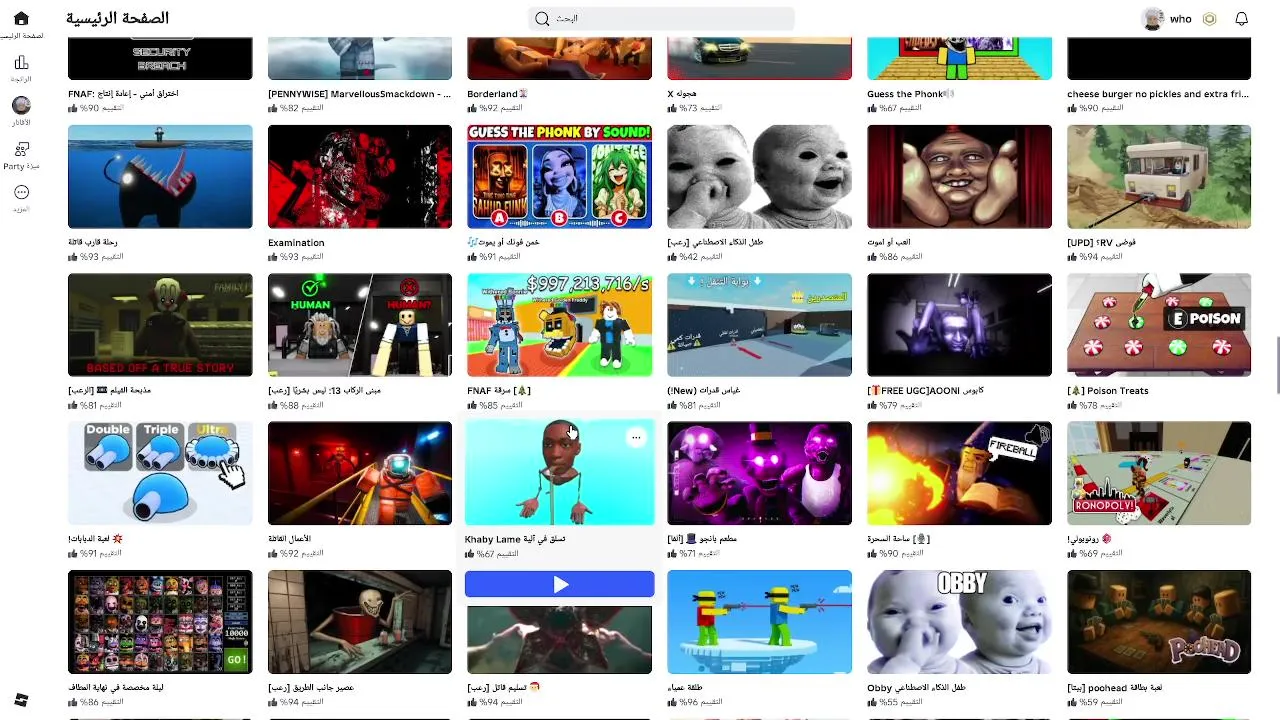Open the Double Triple Ultra tanks thumbnail
Image resolution: width=1280 pixels, height=720 pixels.
pyautogui.click(x=160, y=472)
